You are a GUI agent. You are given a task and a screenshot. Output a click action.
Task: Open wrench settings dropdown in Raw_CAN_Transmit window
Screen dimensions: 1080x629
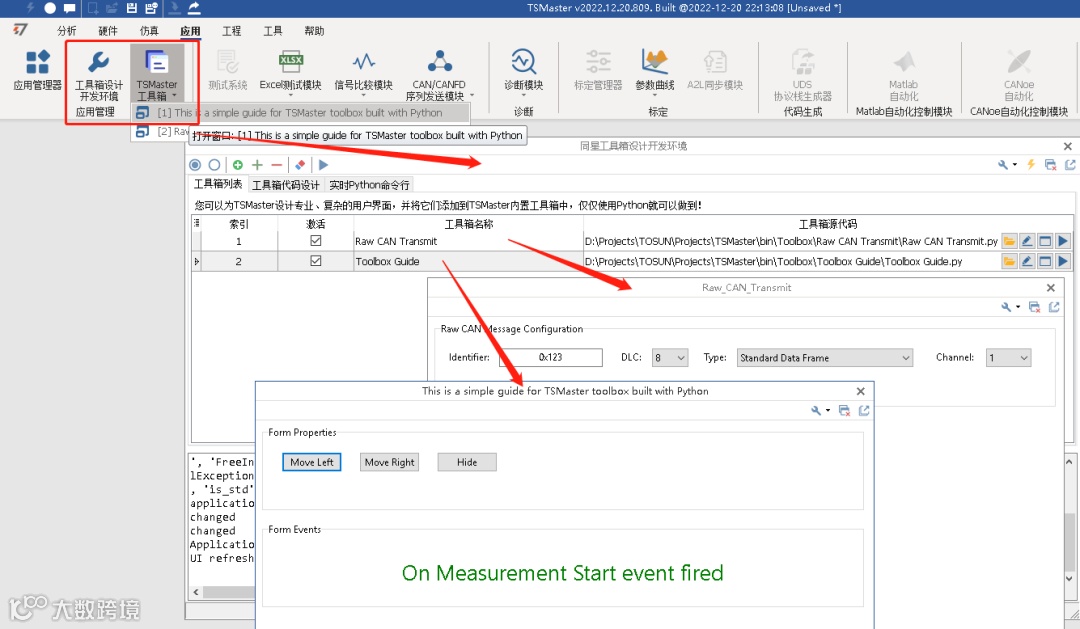pyautogui.click(x=1010, y=307)
